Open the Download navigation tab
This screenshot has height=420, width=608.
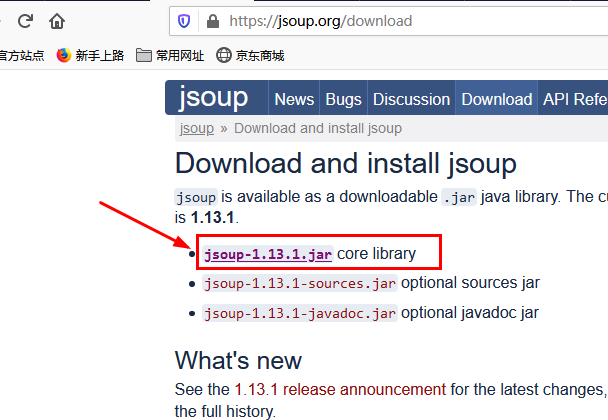tap(497, 99)
